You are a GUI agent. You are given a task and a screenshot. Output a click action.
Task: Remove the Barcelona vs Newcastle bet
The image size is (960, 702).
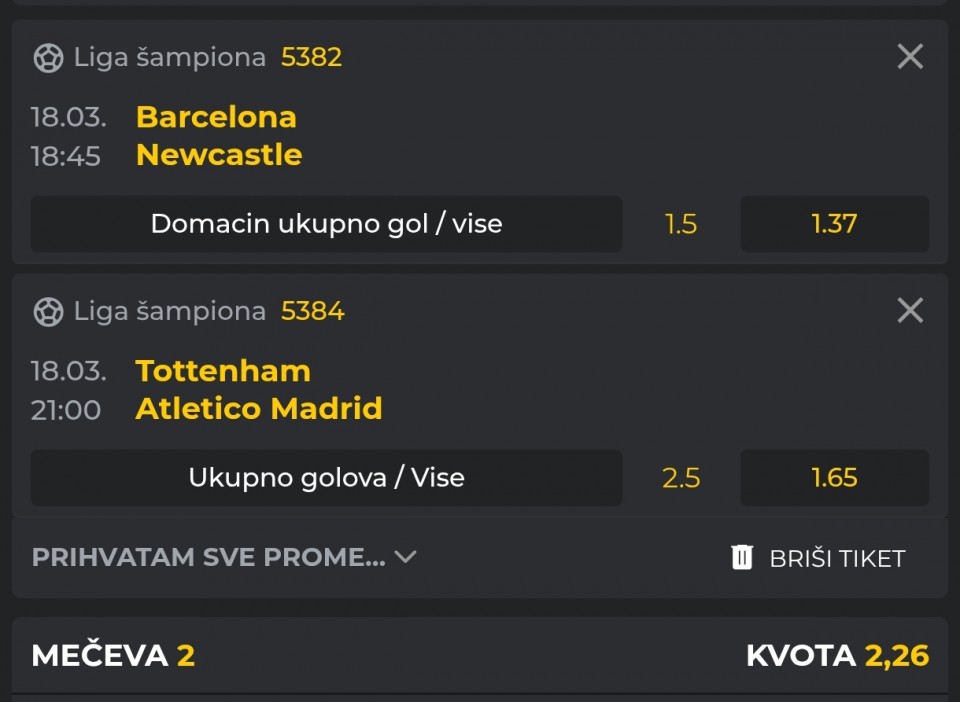(x=910, y=57)
